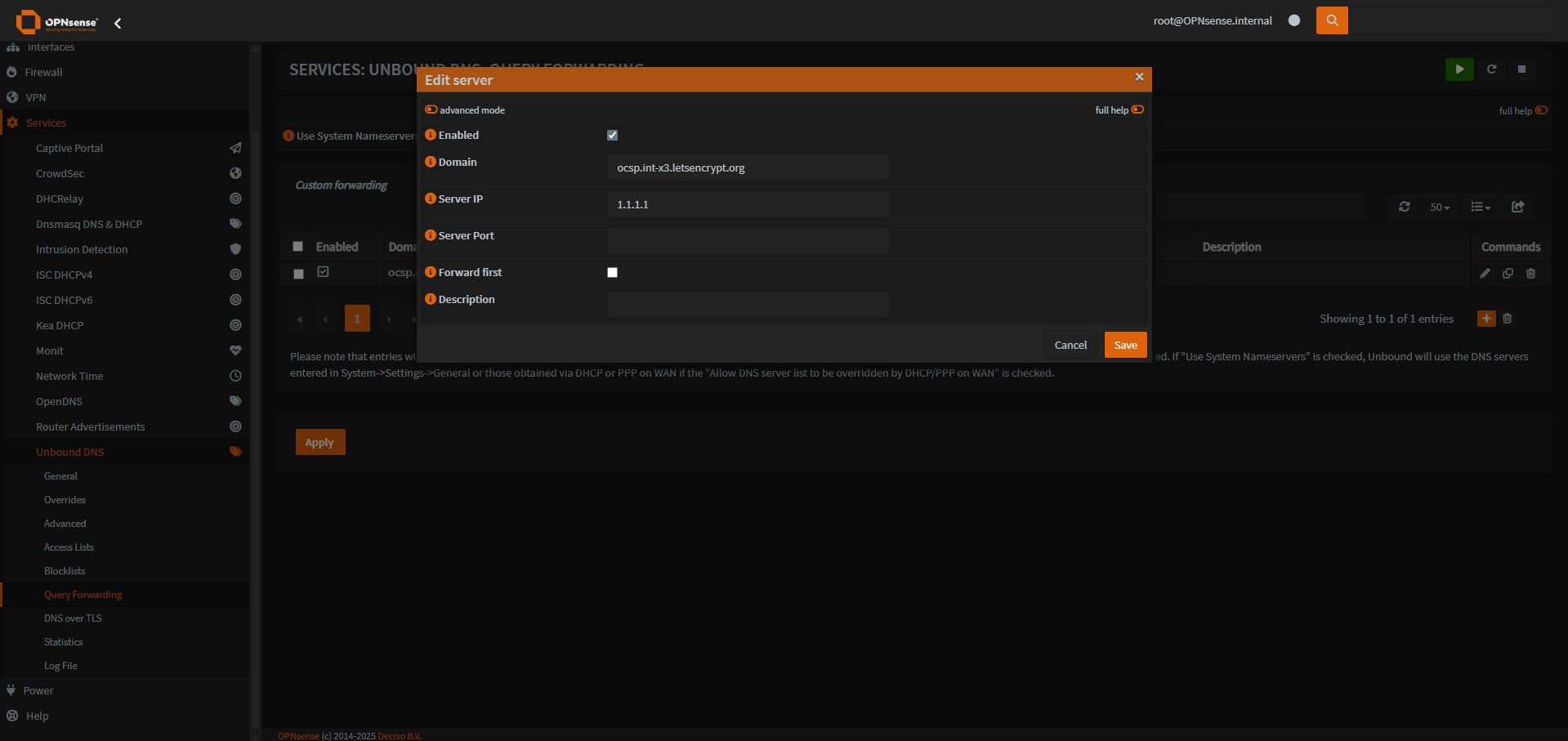Screen dimensions: 1568x741
Task: Restart the Unbound service via reload icon
Action: click(1491, 69)
